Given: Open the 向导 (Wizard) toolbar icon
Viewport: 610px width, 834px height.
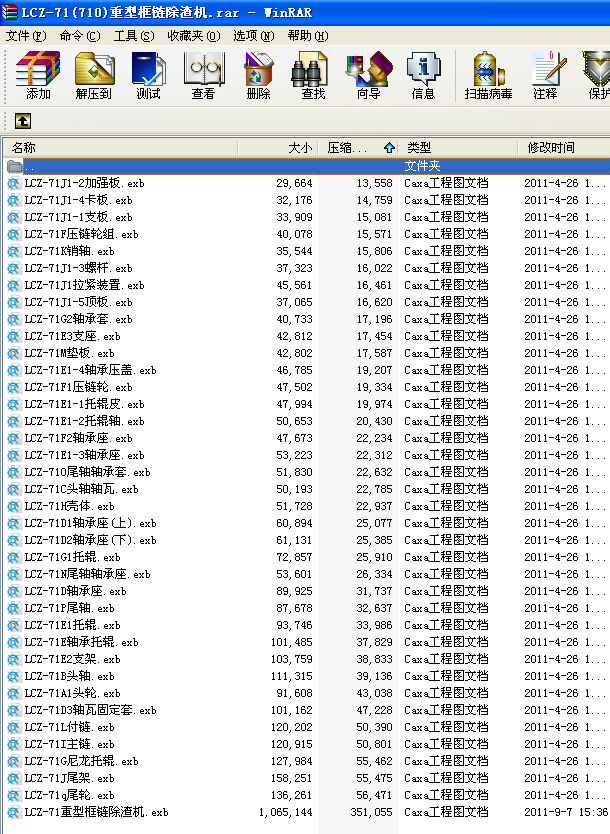Looking at the screenshot, I should coord(369,75).
